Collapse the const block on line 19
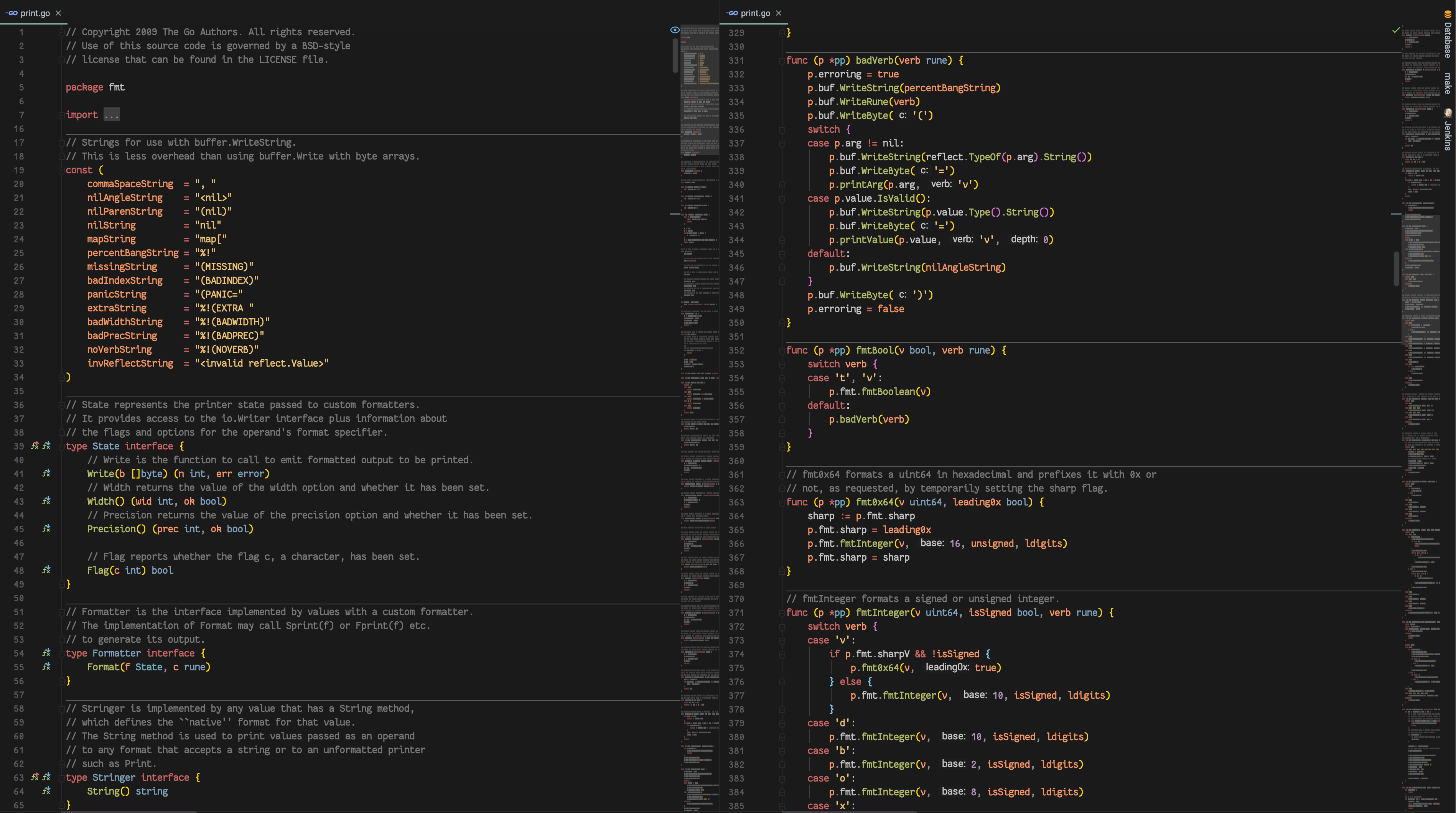Image resolution: width=1456 pixels, height=813 pixels. (62, 170)
